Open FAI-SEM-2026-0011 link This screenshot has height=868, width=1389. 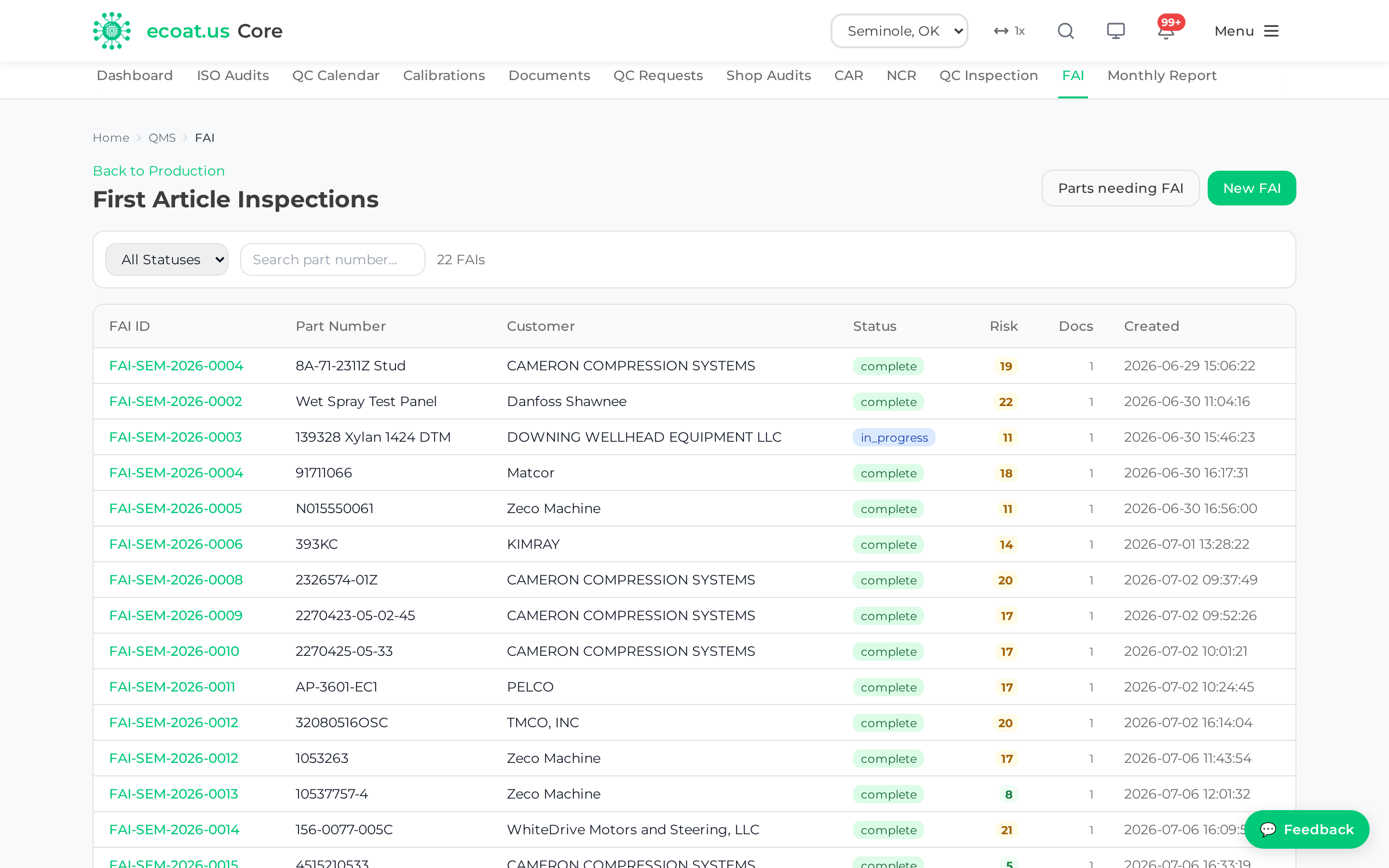(x=172, y=687)
